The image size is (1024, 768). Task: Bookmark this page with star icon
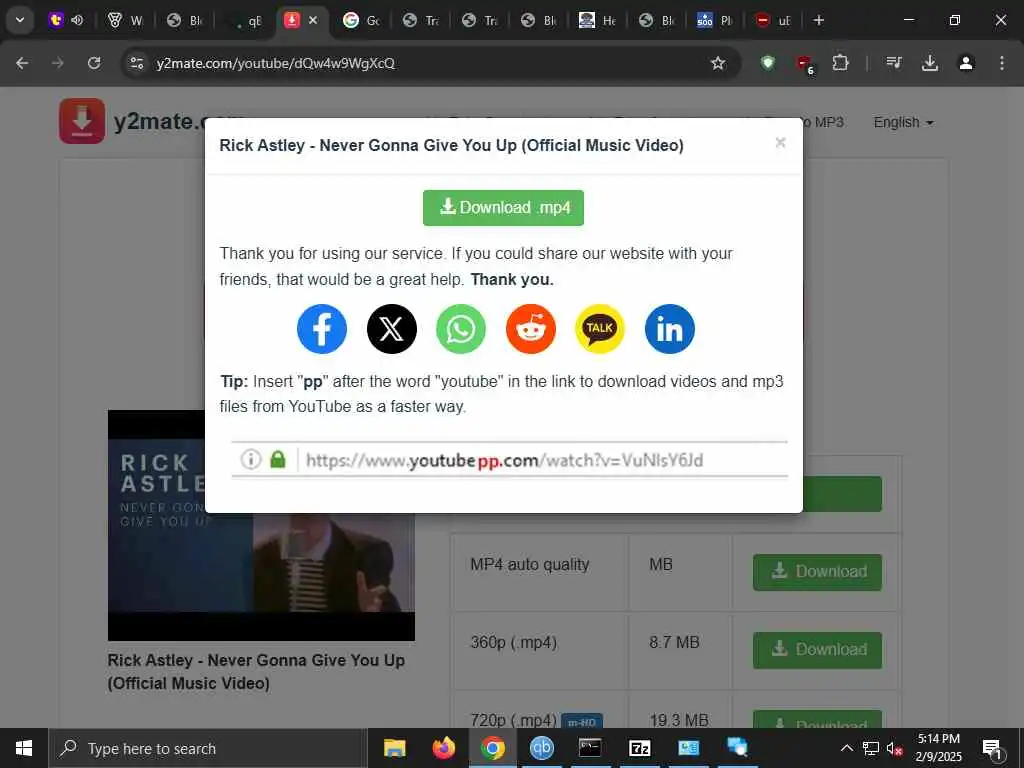click(x=718, y=63)
